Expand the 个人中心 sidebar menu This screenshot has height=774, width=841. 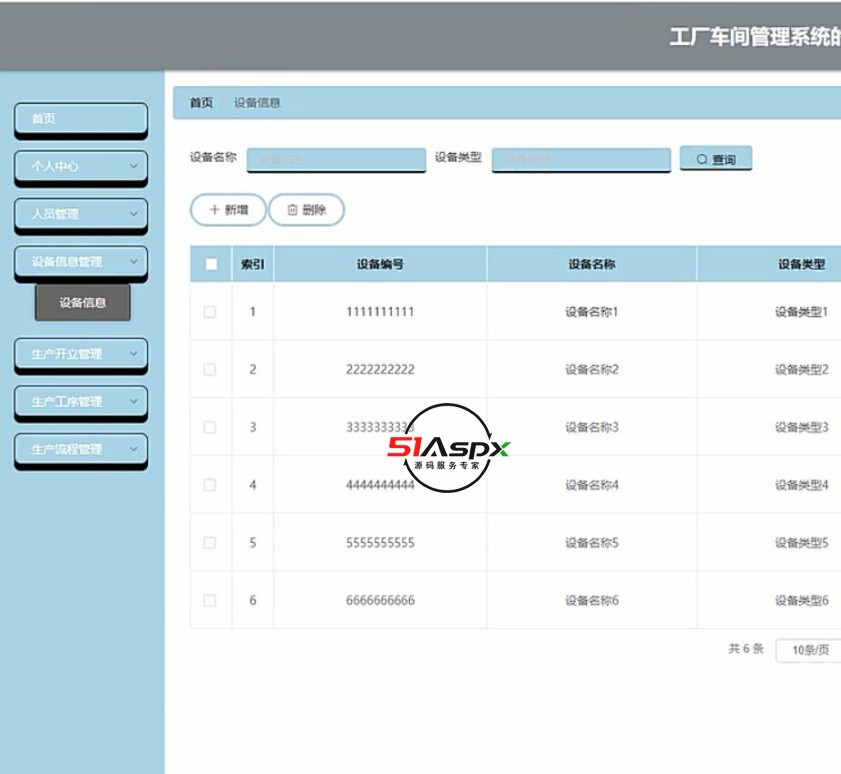point(80,167)
